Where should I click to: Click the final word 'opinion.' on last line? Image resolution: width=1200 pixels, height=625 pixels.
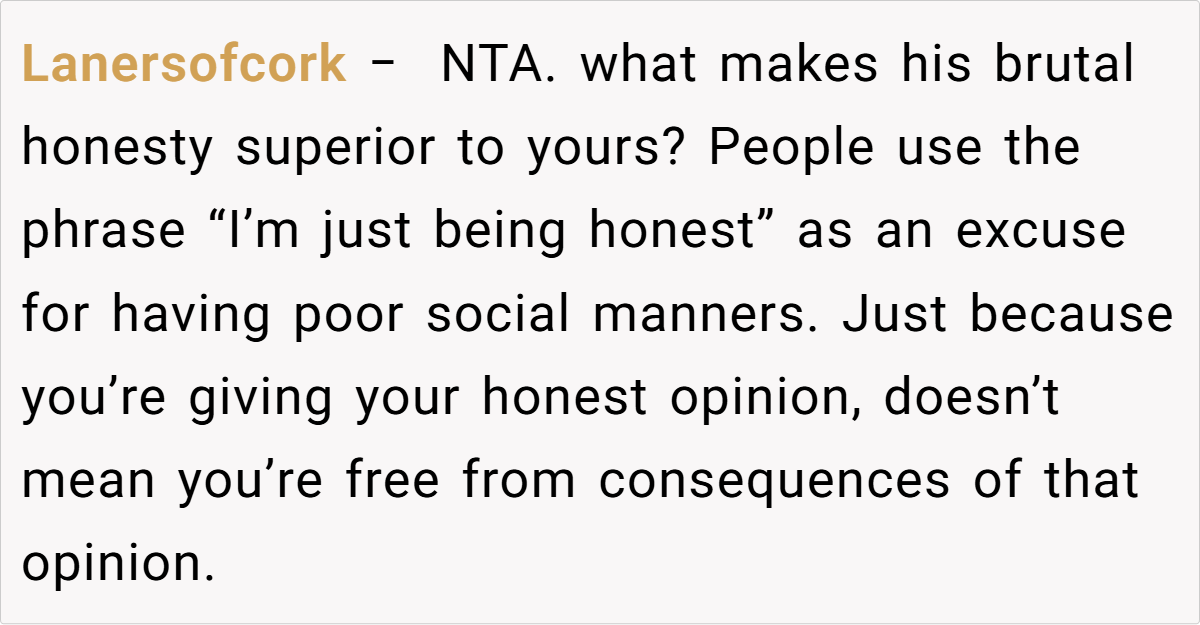119,564
